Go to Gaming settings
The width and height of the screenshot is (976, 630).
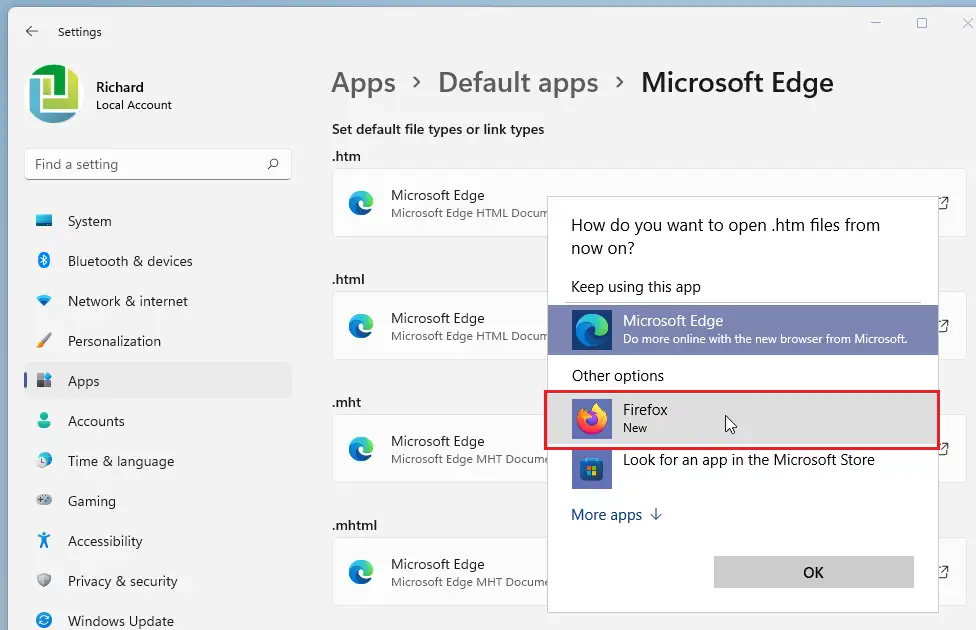click(157, 501)
